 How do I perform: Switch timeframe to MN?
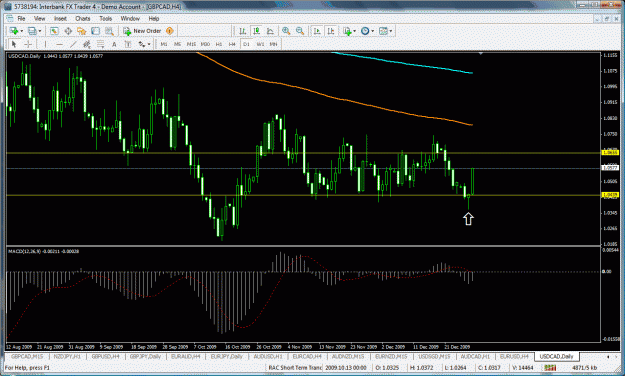[x=273, y=44]
